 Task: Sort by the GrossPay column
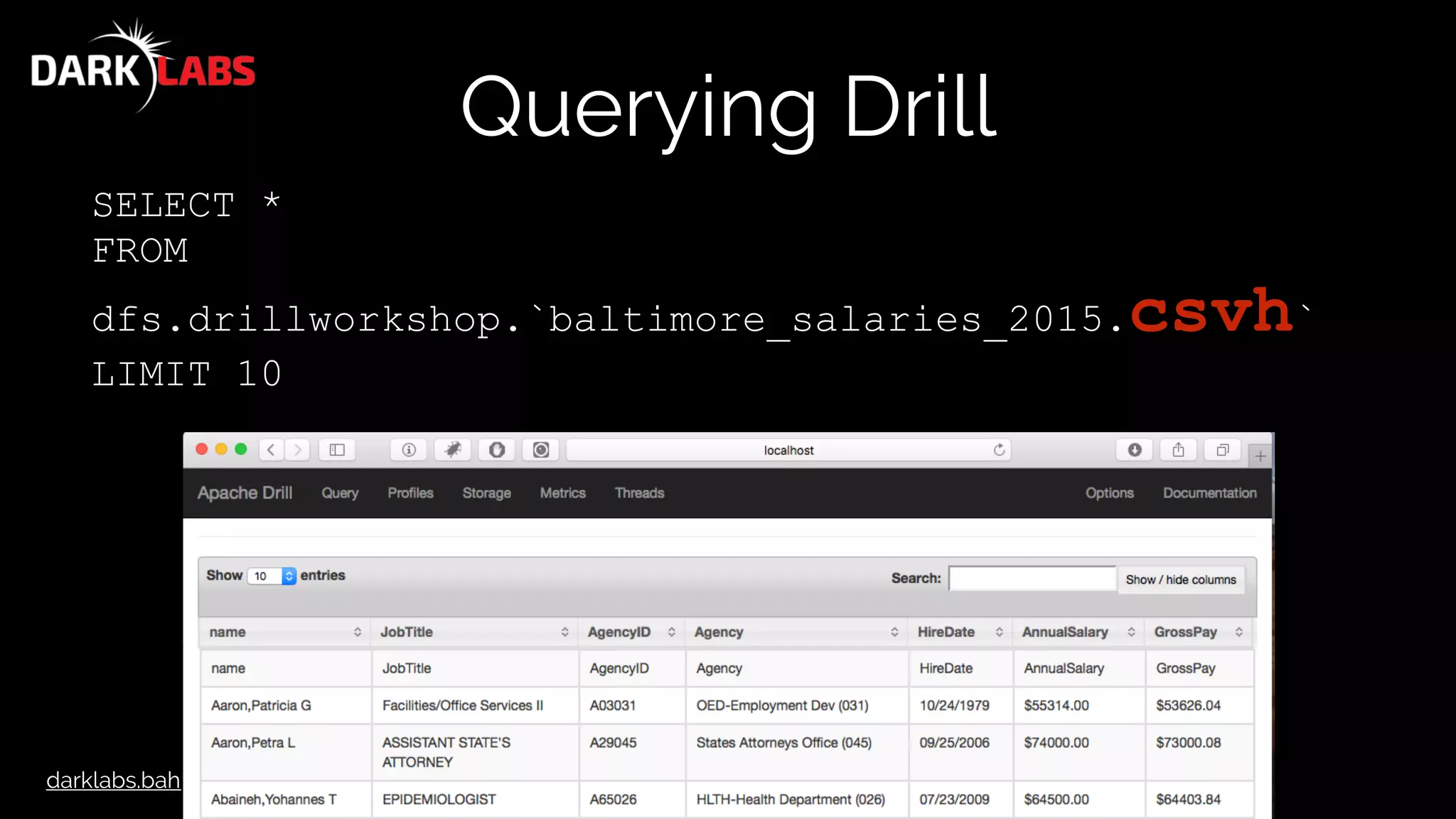coord(1199,632)
